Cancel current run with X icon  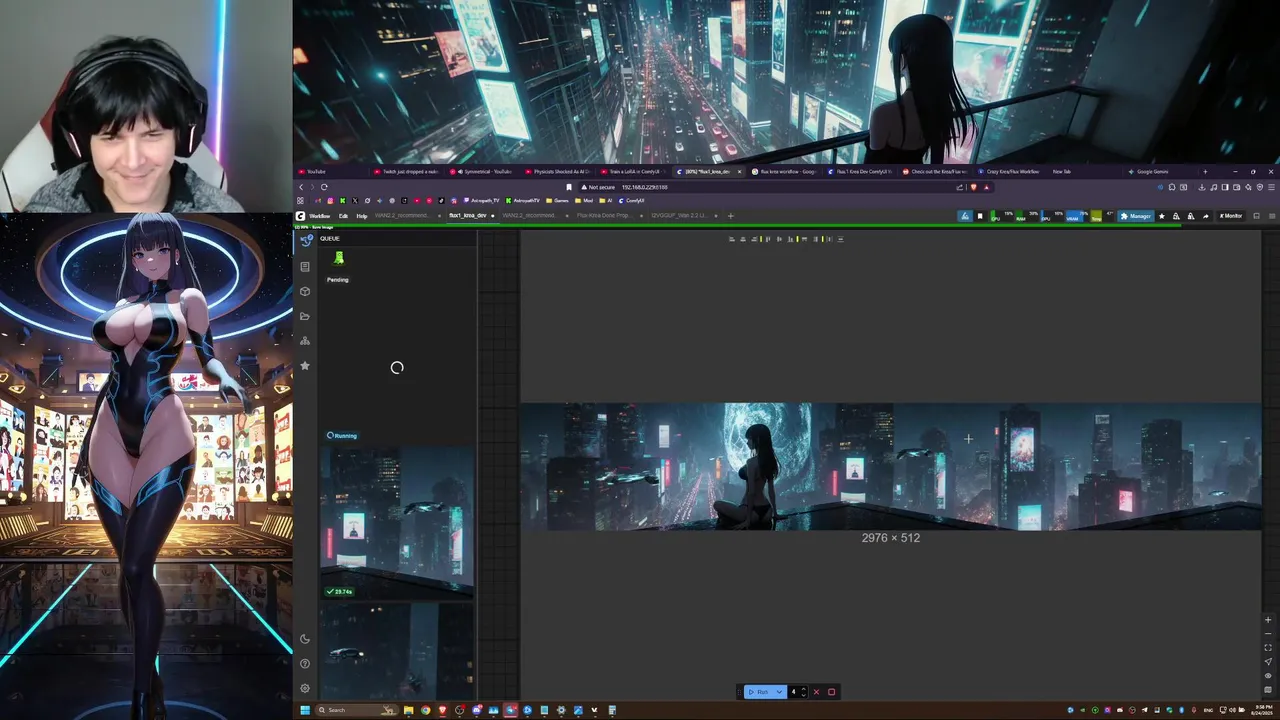tap(816, 692)
